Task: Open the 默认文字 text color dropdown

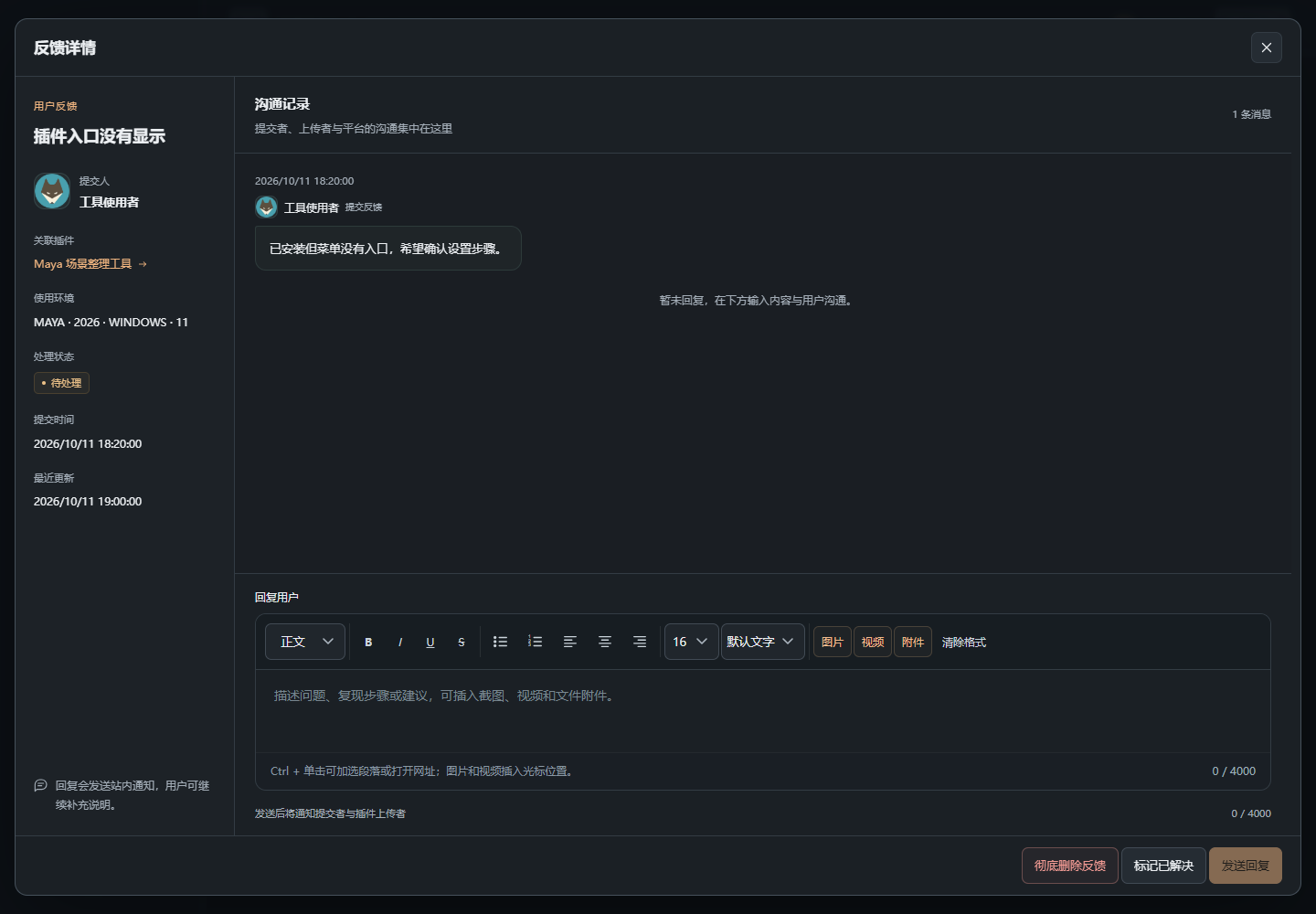Action: coord(763,642)
